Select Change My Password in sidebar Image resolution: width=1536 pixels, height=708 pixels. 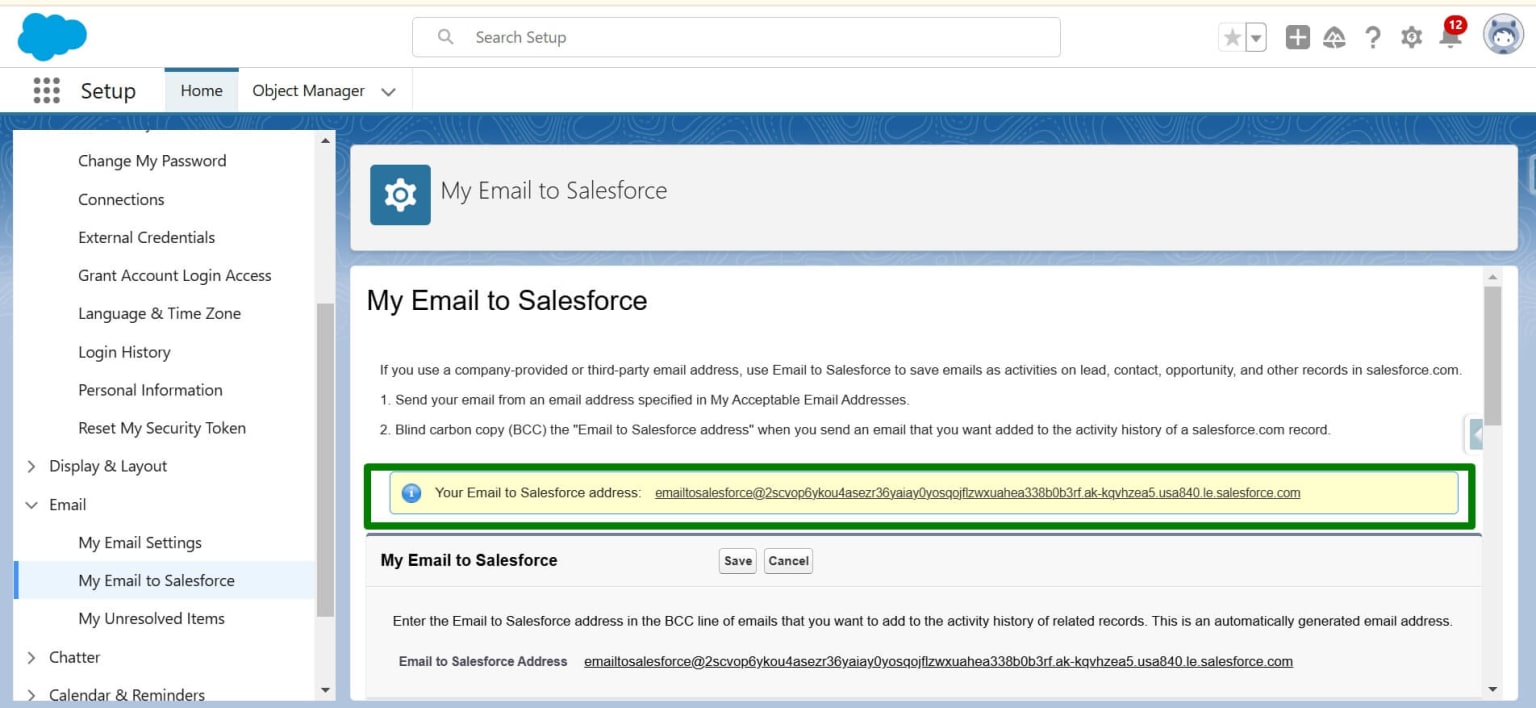[x=152, y=161]
